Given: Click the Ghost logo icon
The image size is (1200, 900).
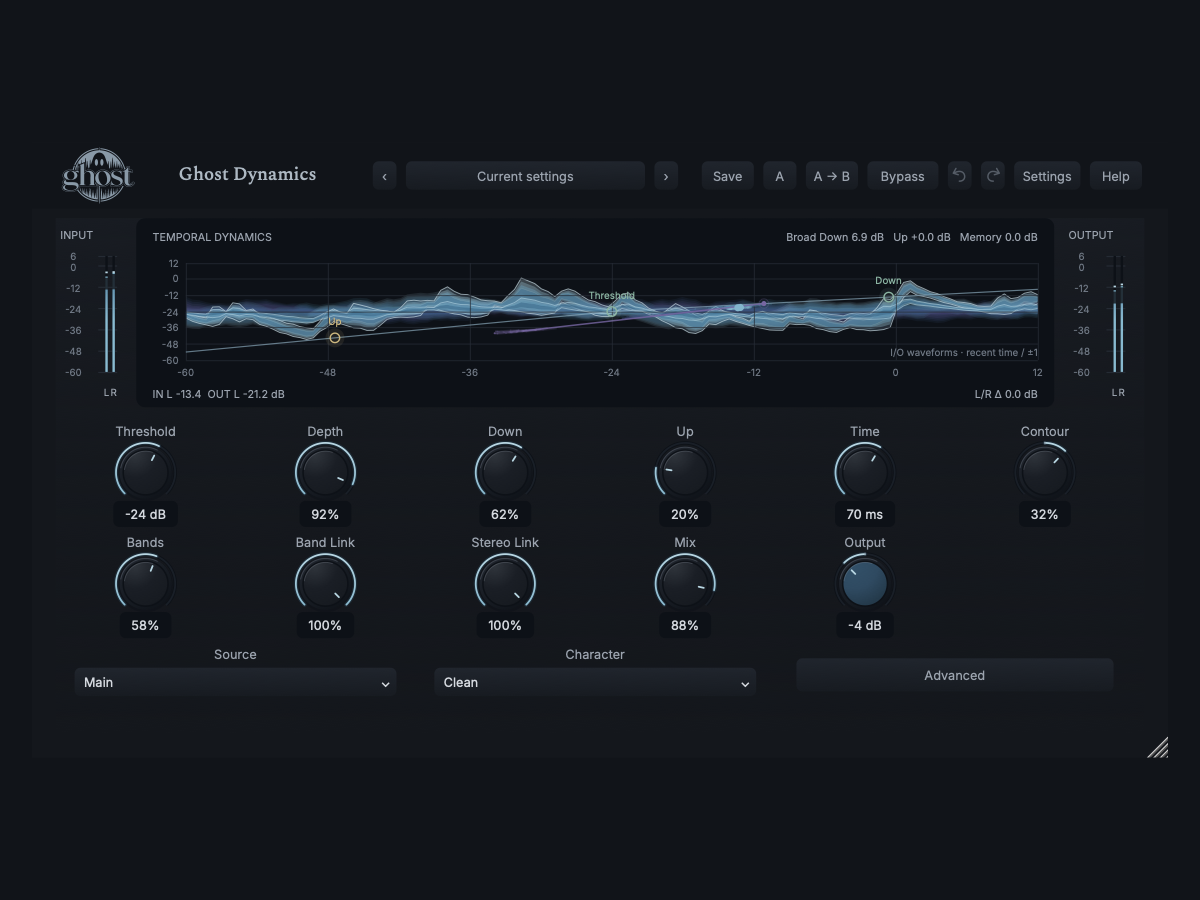Looking at the screenshot, I should 98,175.
